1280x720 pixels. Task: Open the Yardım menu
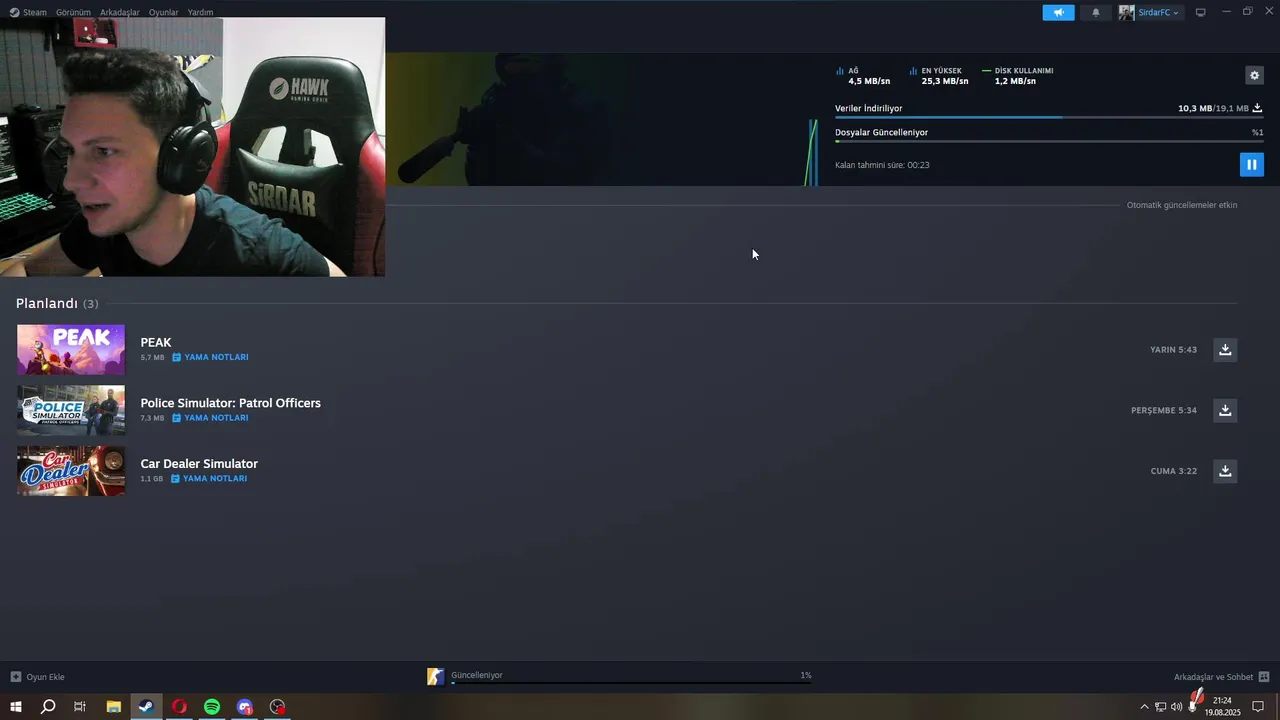[201, 12]
